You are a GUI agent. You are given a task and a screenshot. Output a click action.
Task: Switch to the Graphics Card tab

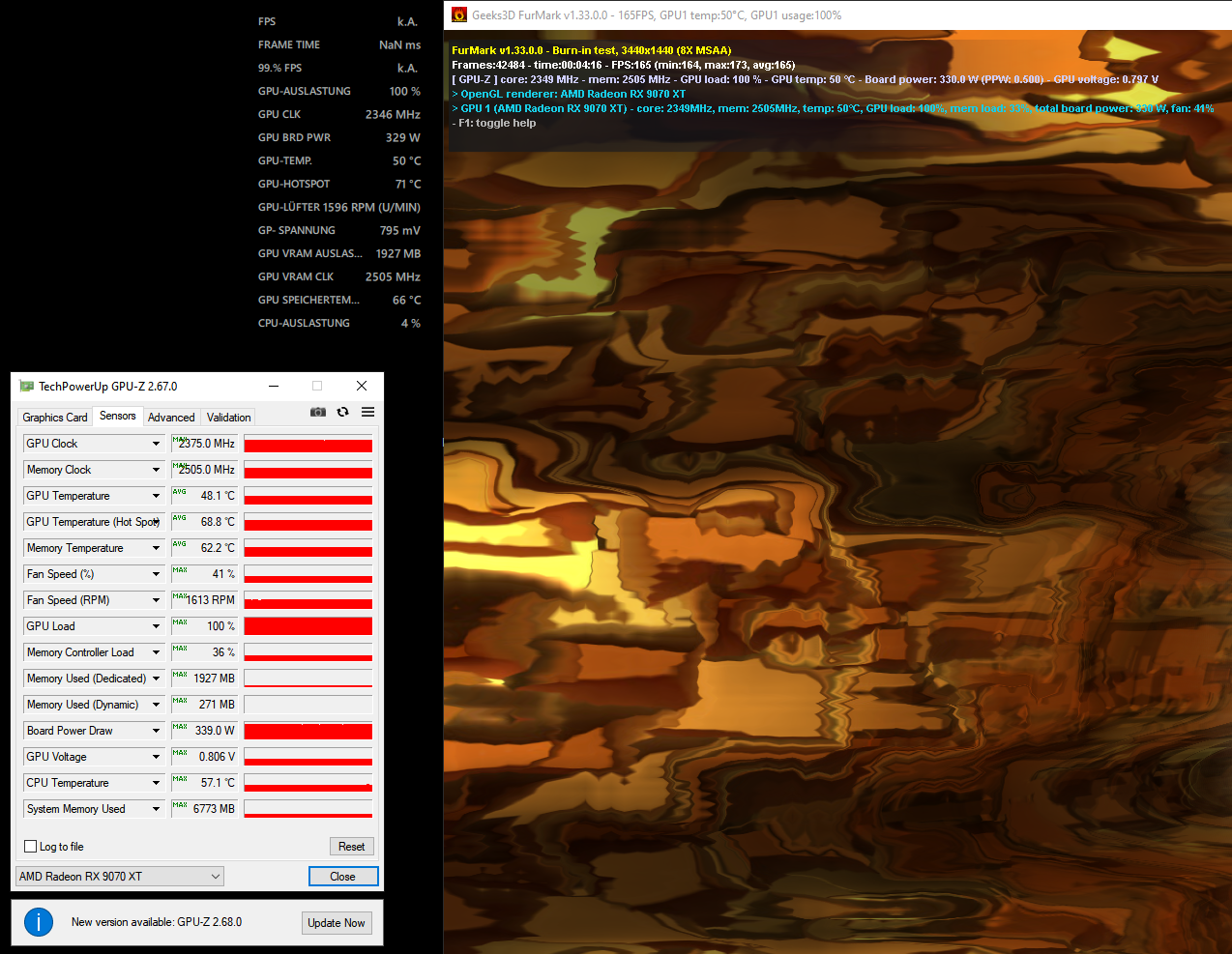[x=54, y=417]
